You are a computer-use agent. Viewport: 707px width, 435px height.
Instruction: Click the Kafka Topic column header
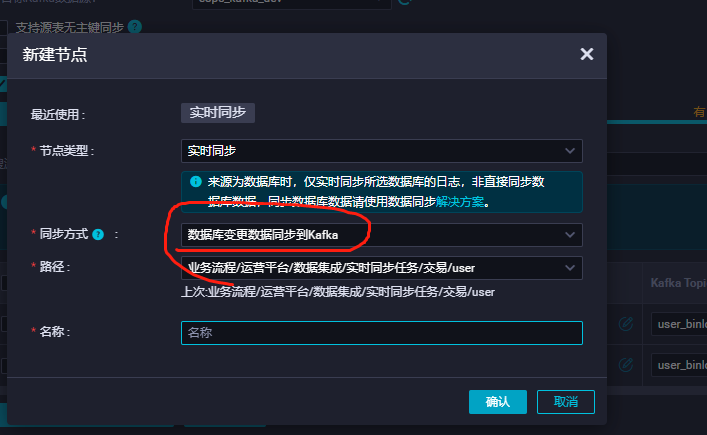(x=678, y=283)
